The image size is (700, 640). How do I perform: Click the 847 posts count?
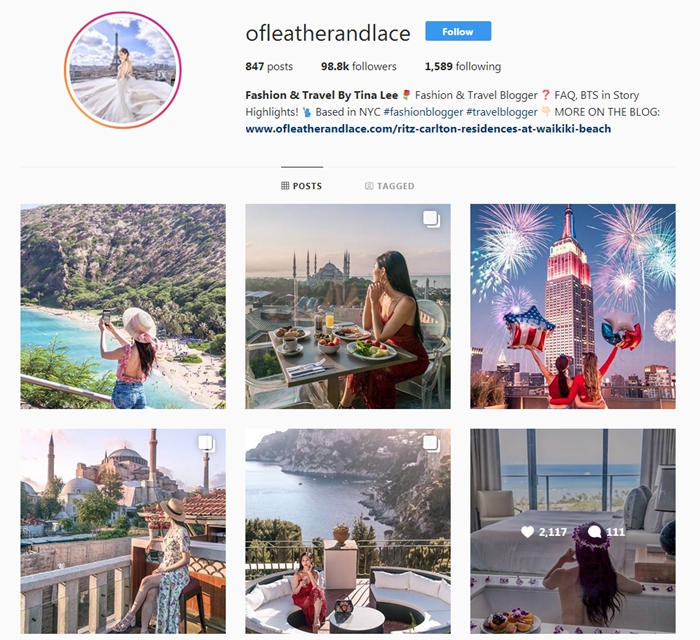point(269,66)
